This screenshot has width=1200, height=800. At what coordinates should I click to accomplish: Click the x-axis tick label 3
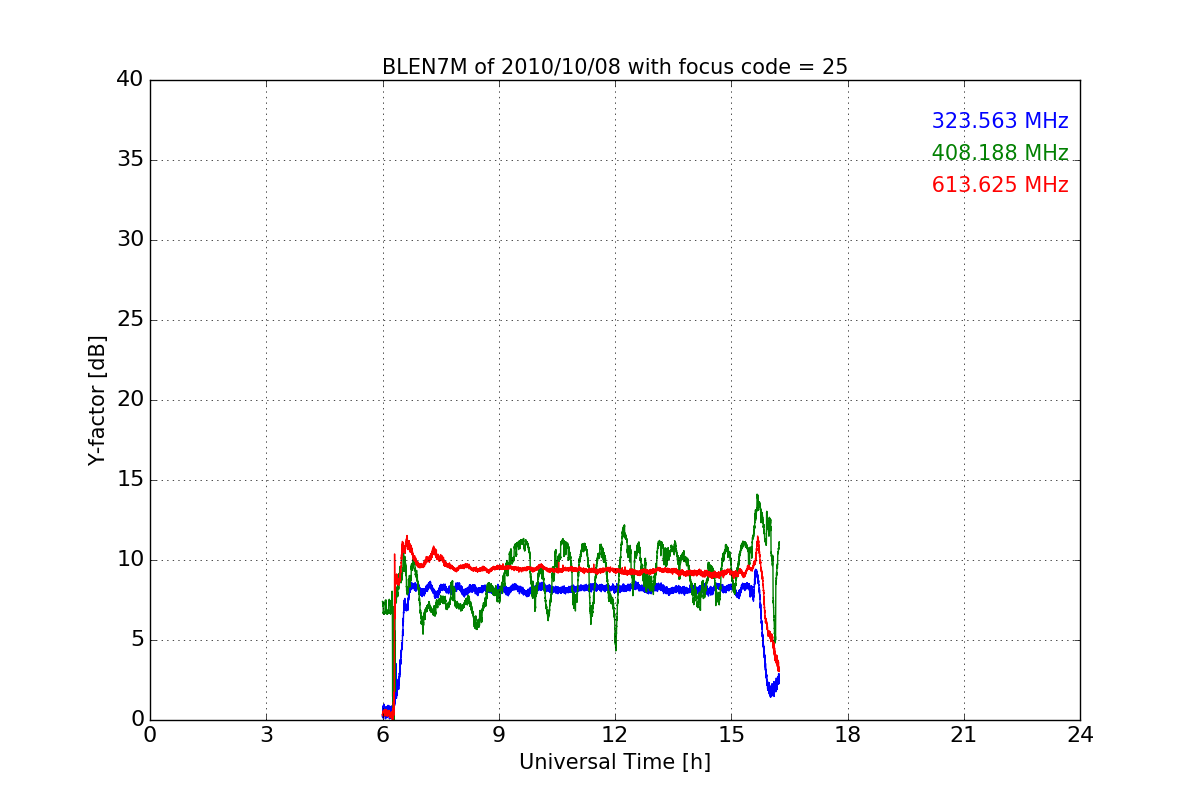pyautogui.click(x=266, y=734)
